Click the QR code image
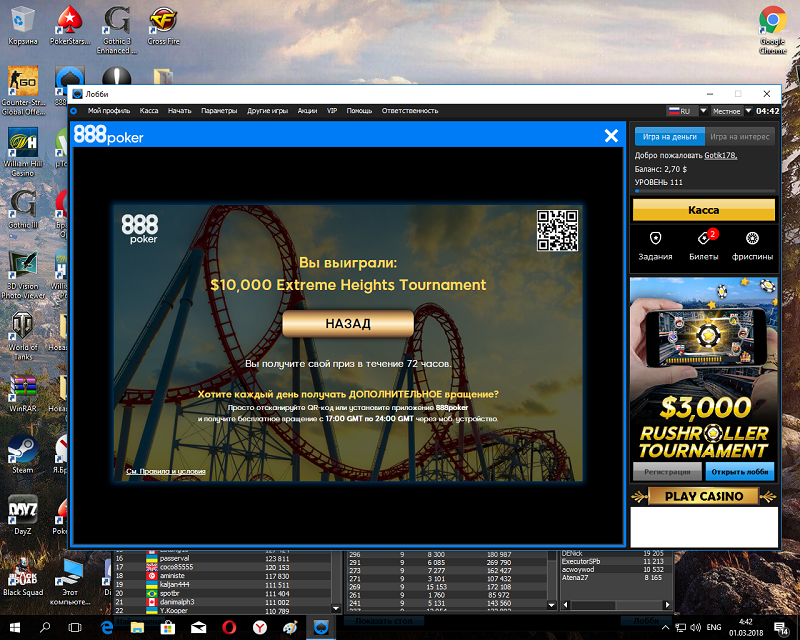Image resolution: width=800 pixels, height=640 pixels. tap(557, 230)
